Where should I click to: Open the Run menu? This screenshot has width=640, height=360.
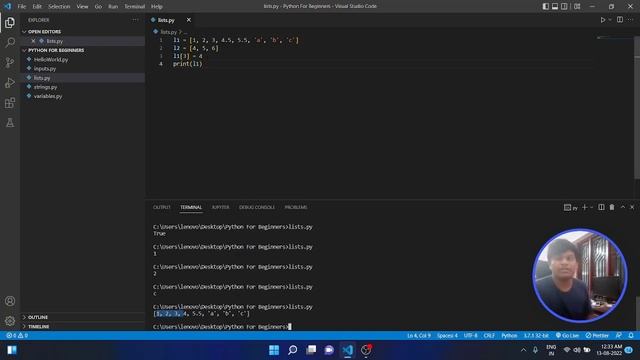[x=113, y=7]
